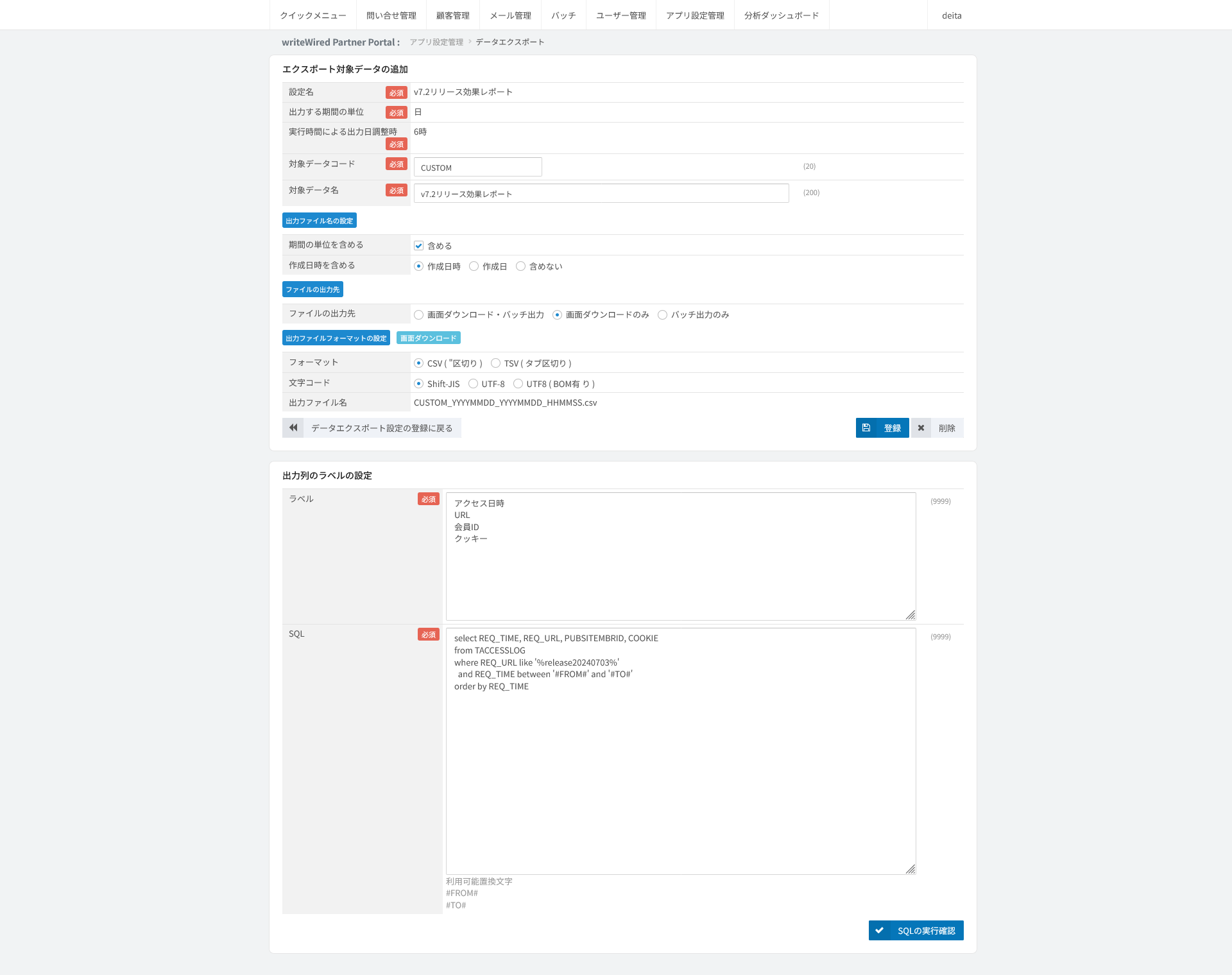Viewport: 1232px width, 975px height.
Task: Click データエクスポート breadcrumb
Action: 509,42
